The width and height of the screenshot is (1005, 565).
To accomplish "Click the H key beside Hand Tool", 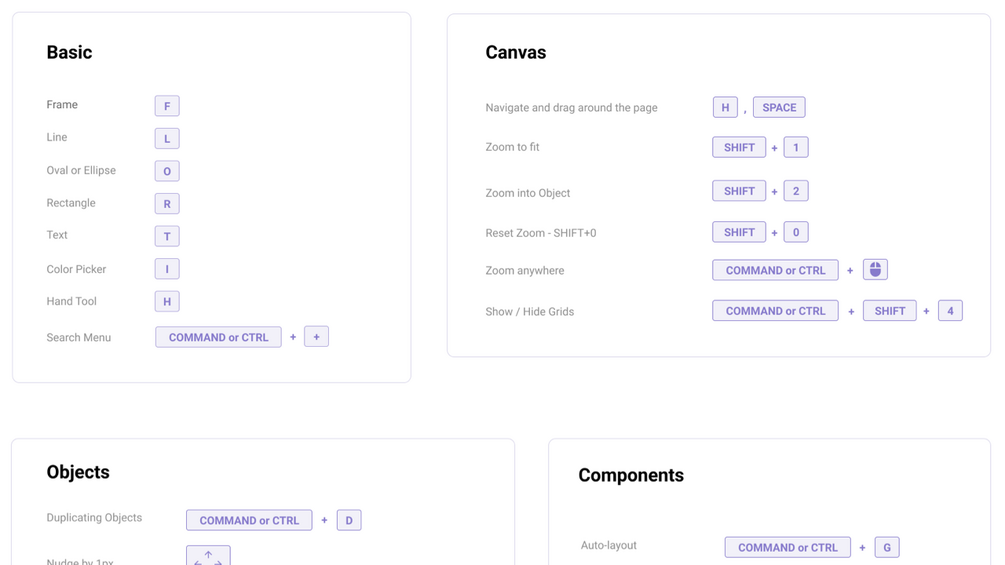I will 167,301.
